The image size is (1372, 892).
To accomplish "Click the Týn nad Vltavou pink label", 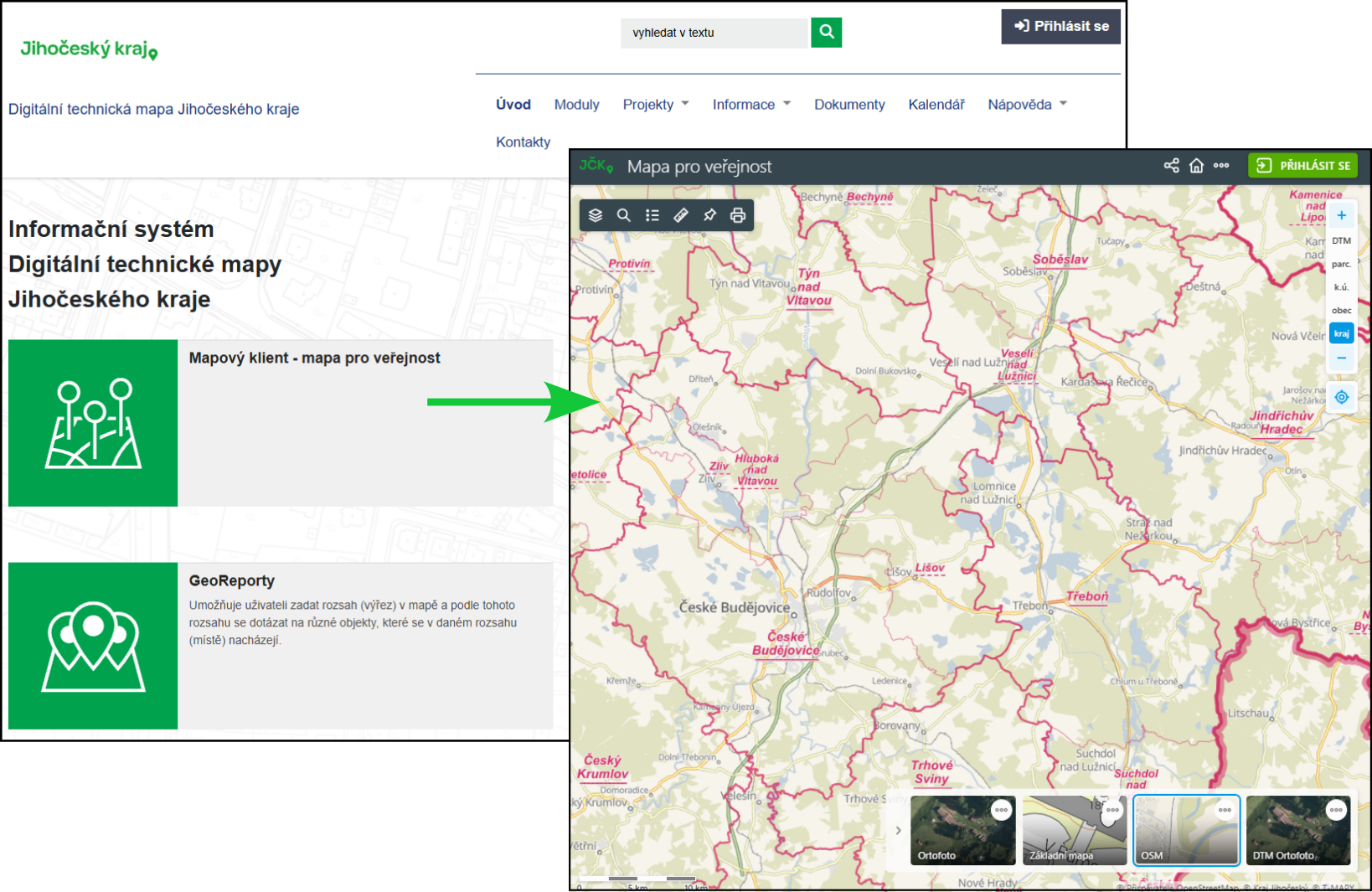I will pyautogui.click(x=809, y=286).
